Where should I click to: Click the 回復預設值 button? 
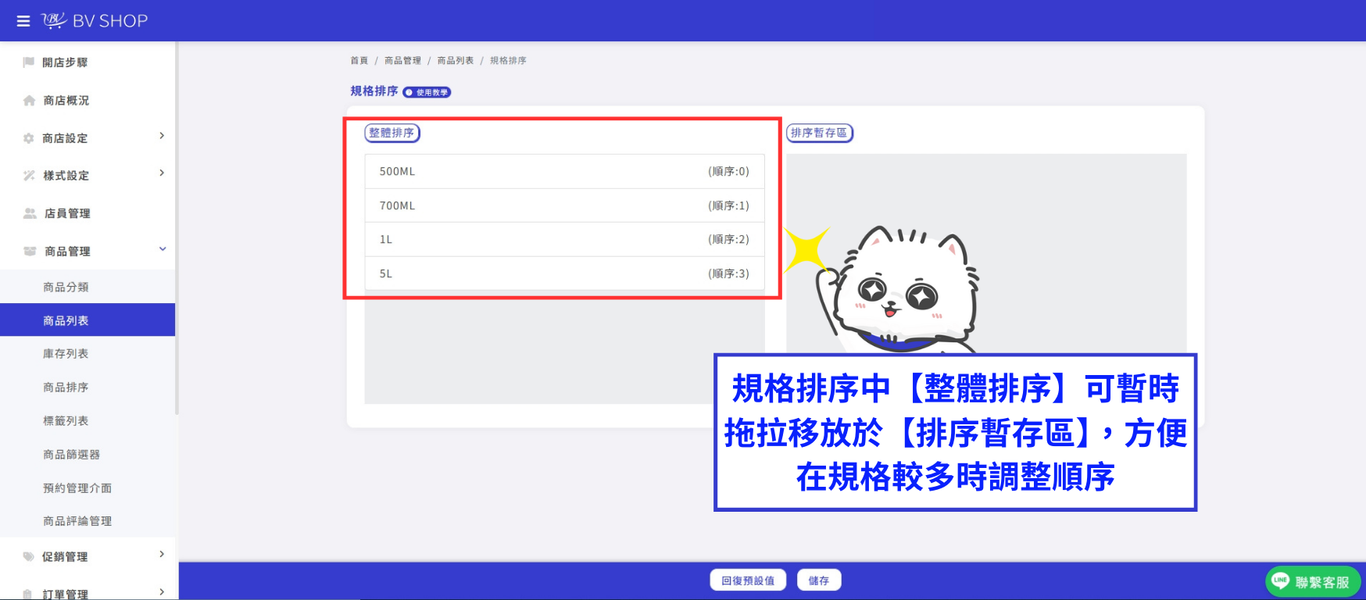point(748,580)
